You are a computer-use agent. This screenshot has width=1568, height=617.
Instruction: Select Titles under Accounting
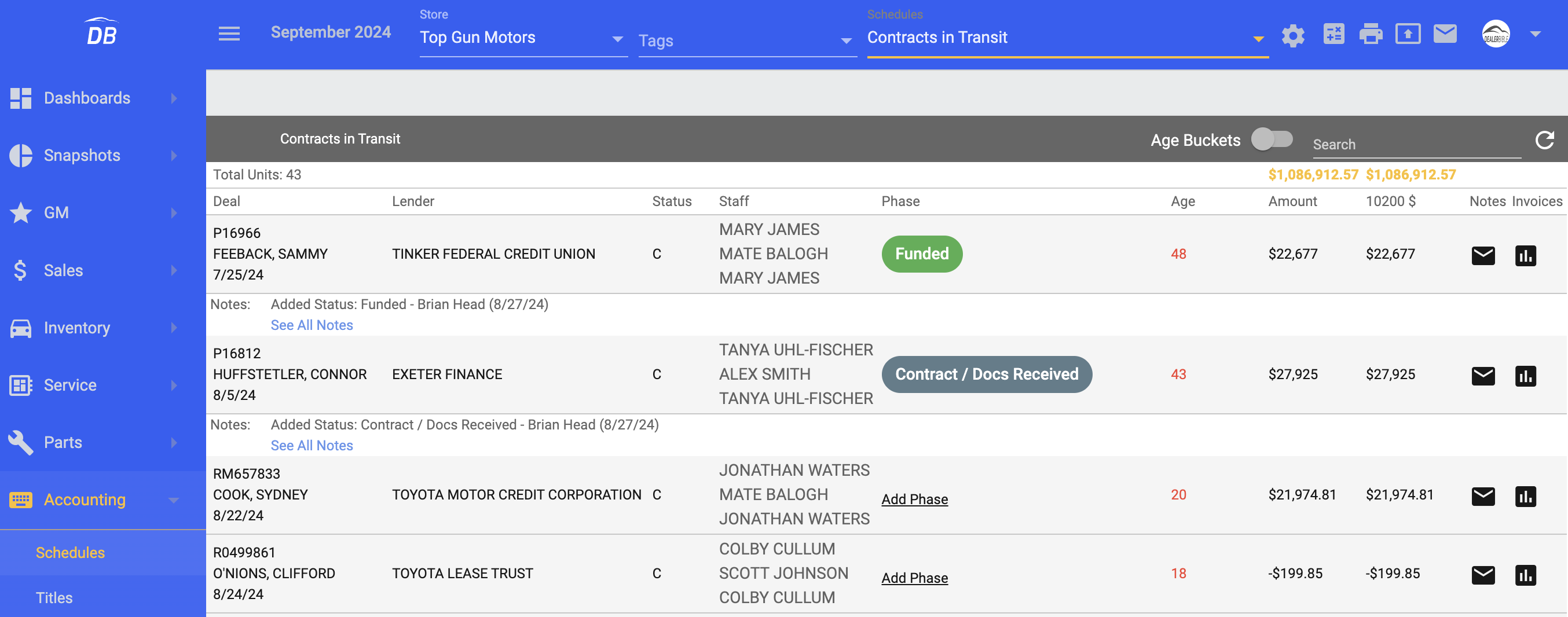coord(103,597)
